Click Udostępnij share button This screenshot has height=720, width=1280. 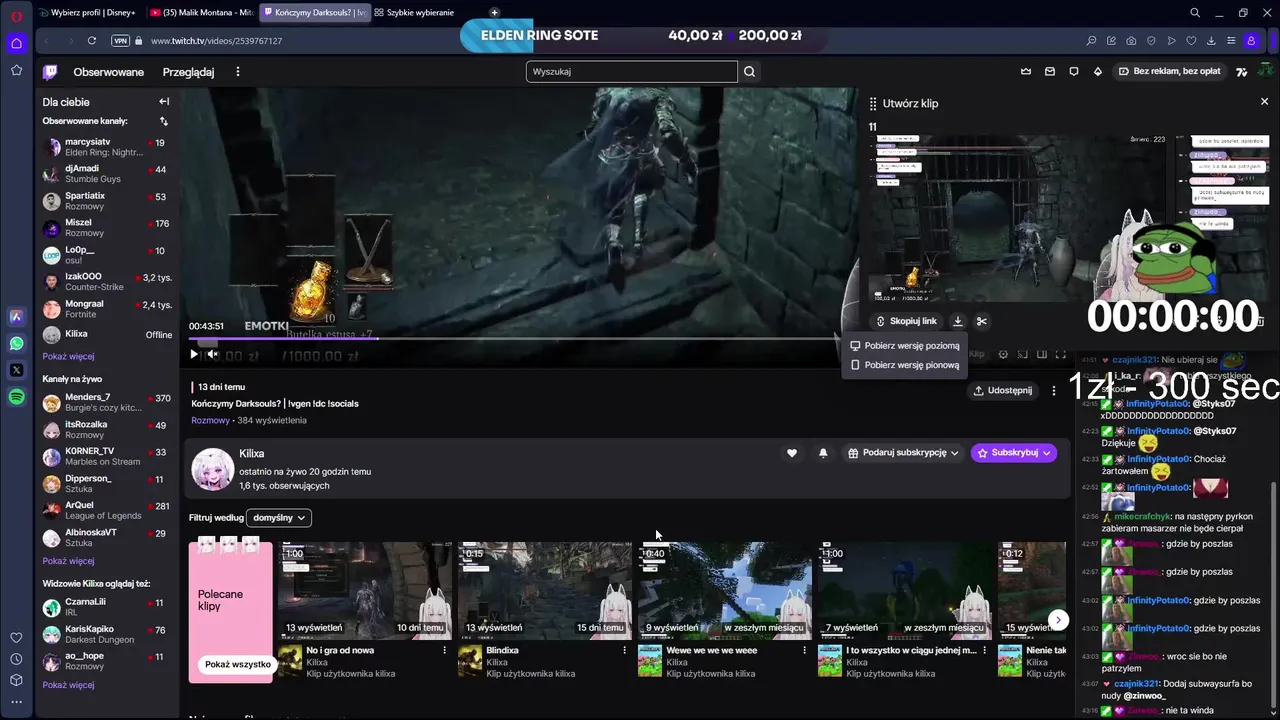click(x=1002, y=391)
